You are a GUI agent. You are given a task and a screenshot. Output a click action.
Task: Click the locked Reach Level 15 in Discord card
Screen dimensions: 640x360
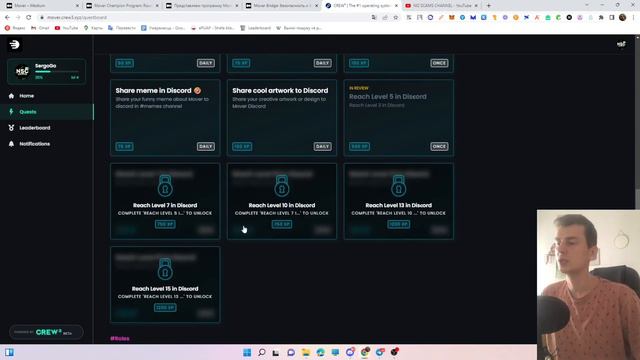(x=165, y=284)
